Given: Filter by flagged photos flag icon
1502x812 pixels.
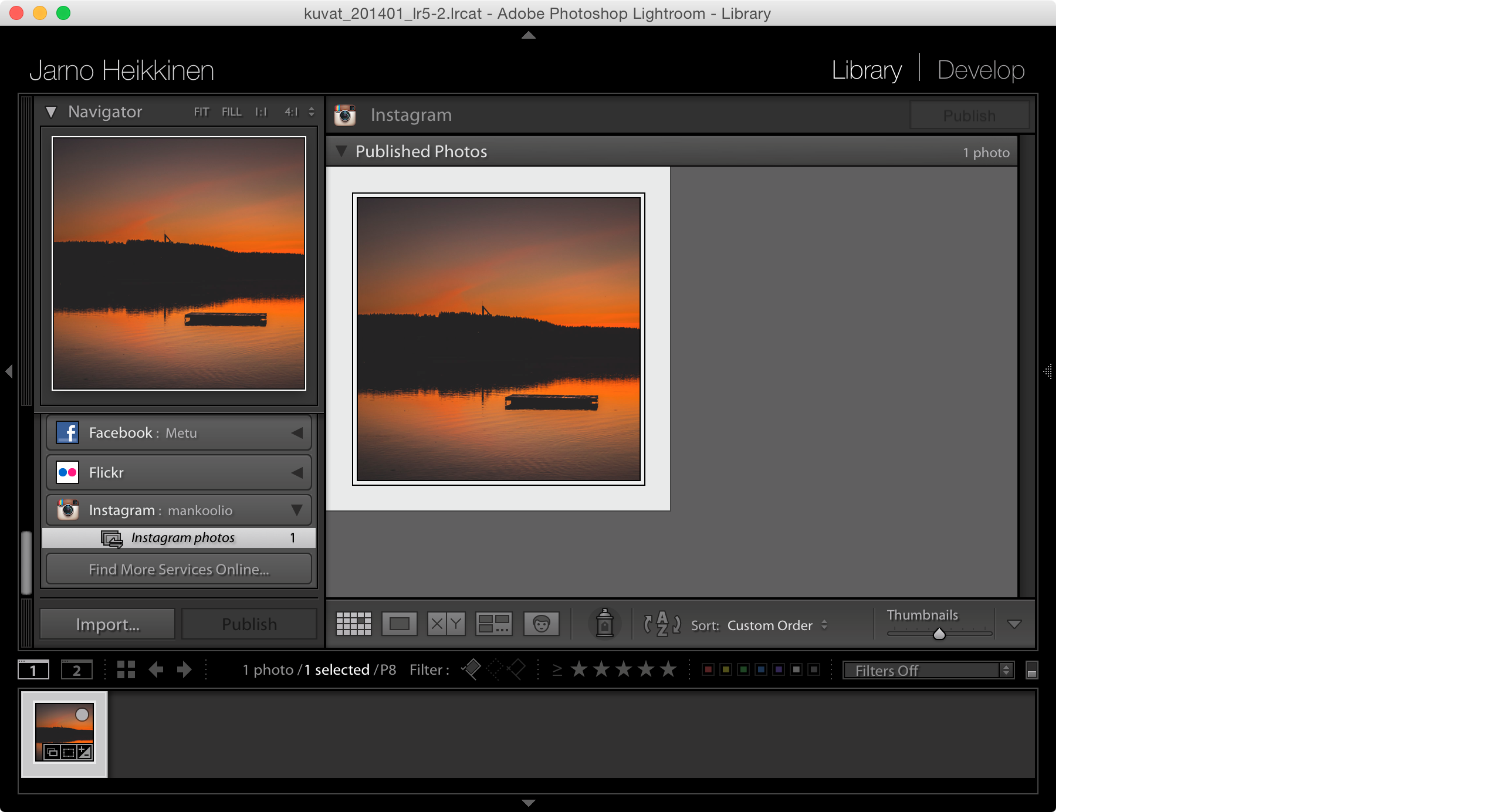Looking at the screenshot, I should 471,669.
